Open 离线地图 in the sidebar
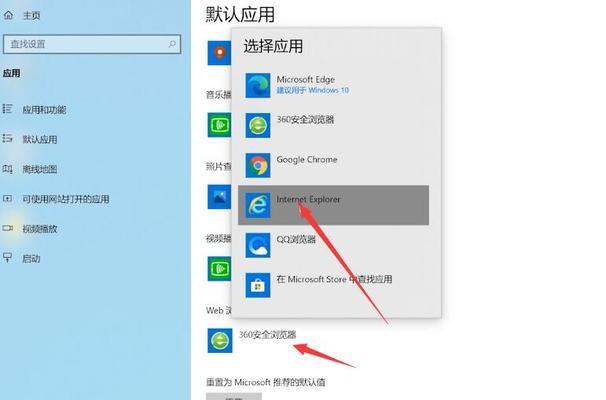606x400 pixels. tap(40, 169)
